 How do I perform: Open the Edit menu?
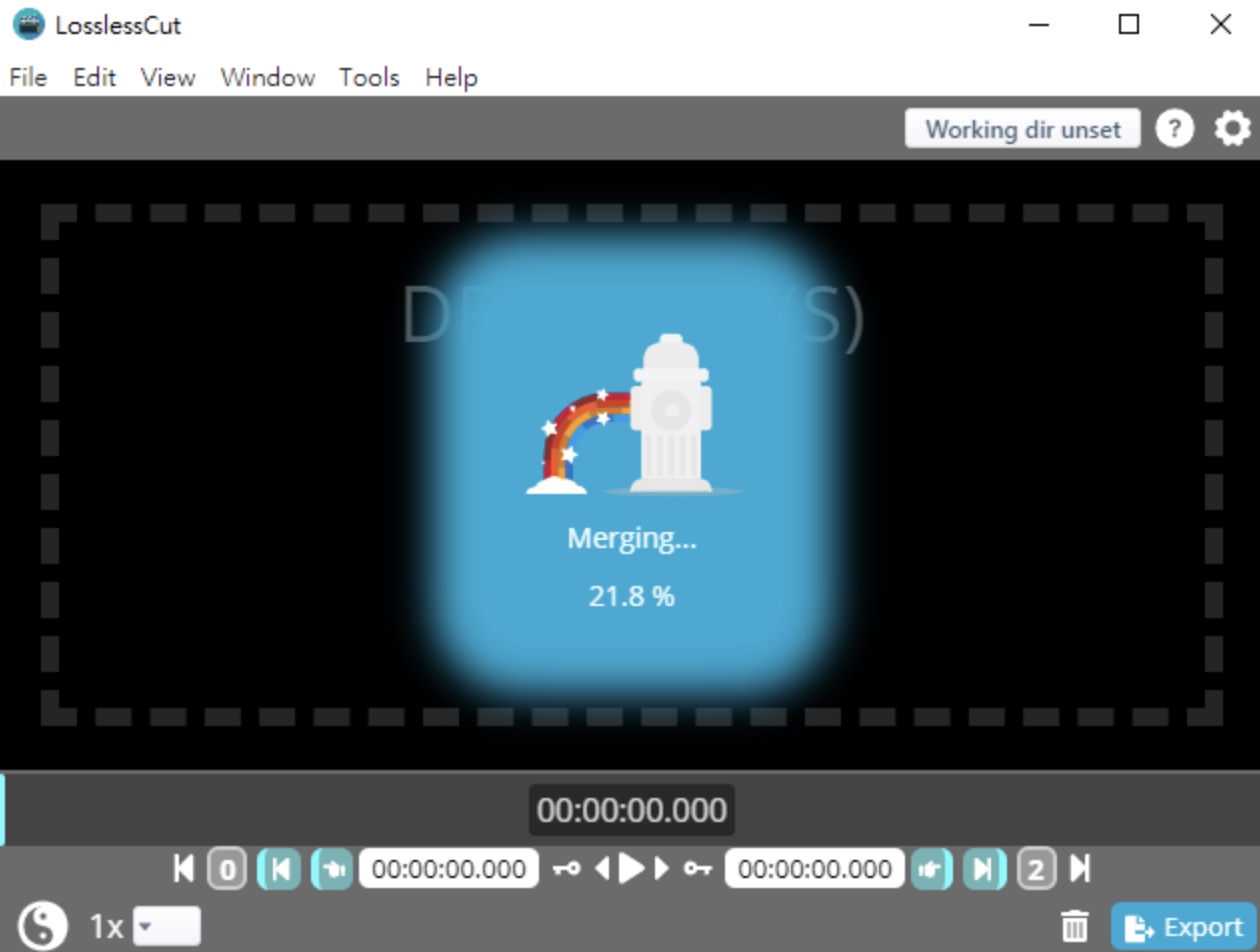(95, 77)
